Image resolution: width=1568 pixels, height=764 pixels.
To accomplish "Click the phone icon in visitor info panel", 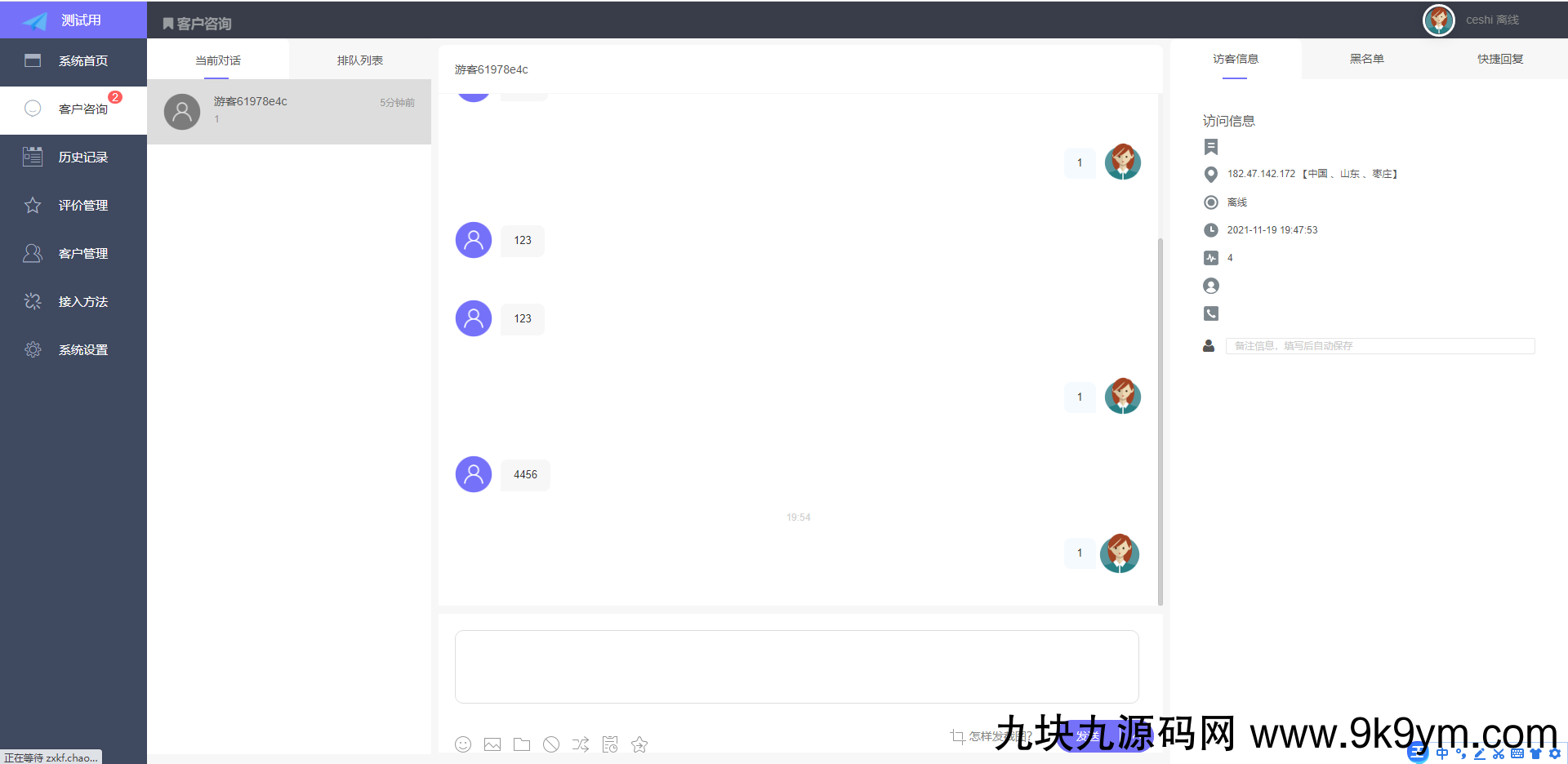I will [x=1210, y=313].
